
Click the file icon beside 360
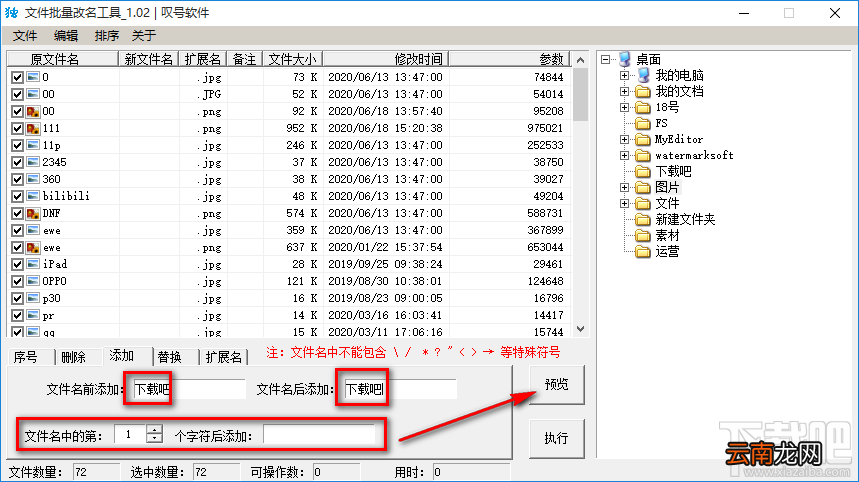click(x=33, y=179)
